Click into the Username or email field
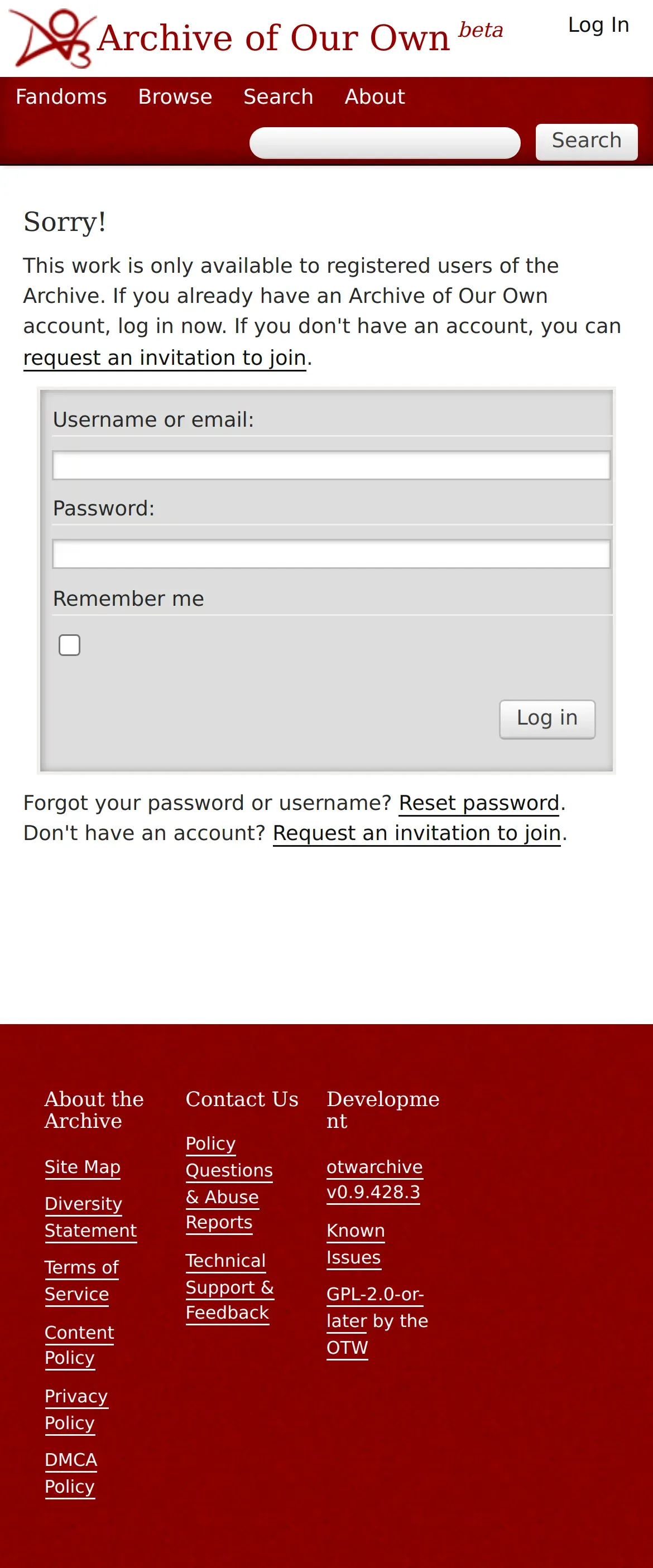 click(332, 466)
